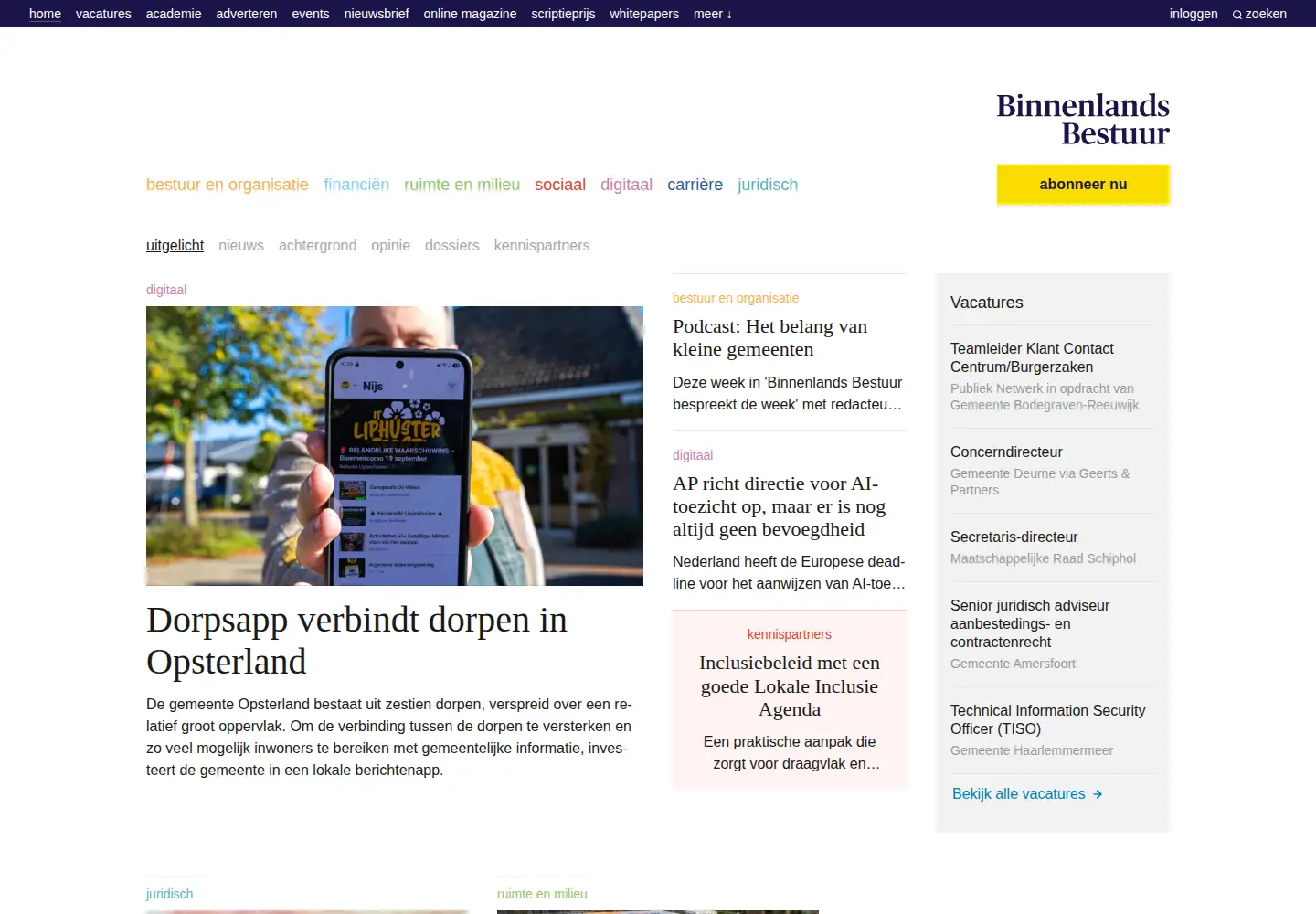This screenshot has width=1316, height=914.
Task: Open the scriptieprijs menu item
Action: 563,14
